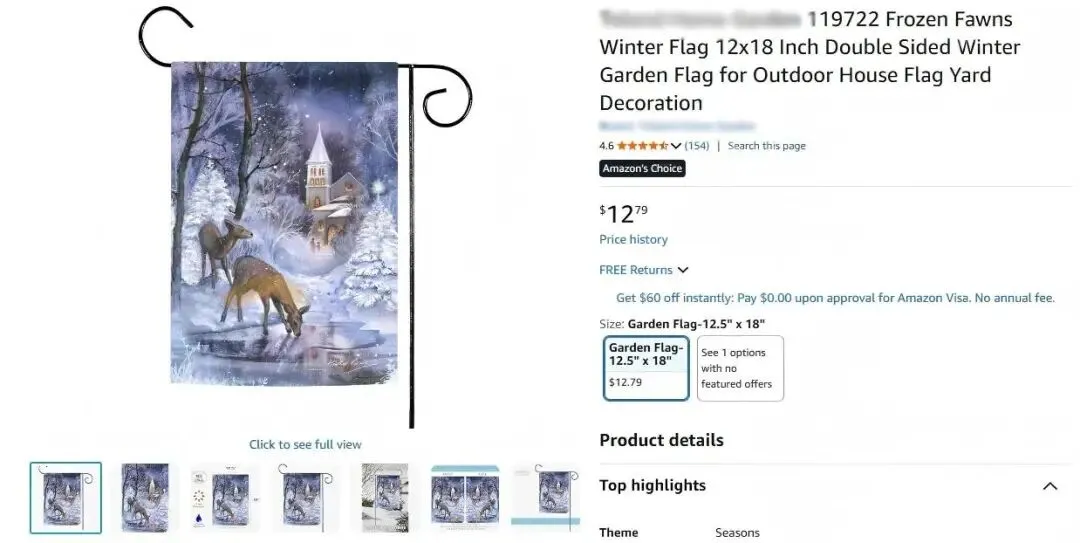The width and height of the screenshot is (1080, 543).
Task: Click the star rating icons
Action: (642, 145)
